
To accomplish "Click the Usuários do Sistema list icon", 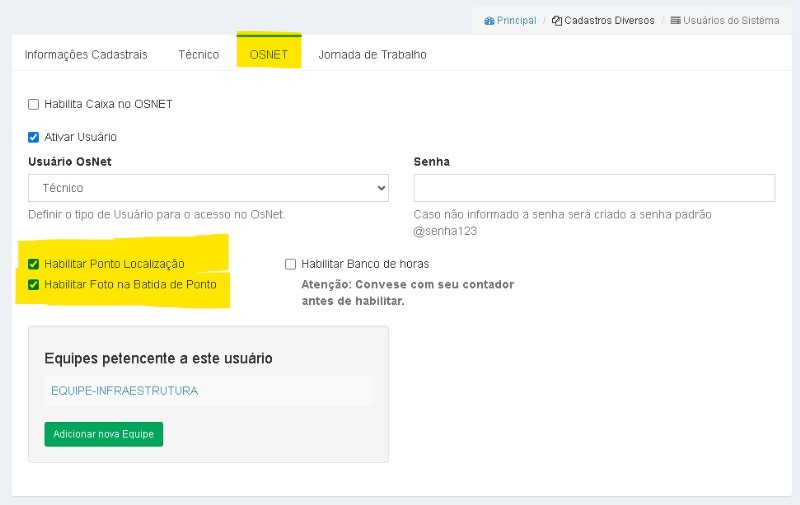I will (676, 21).
